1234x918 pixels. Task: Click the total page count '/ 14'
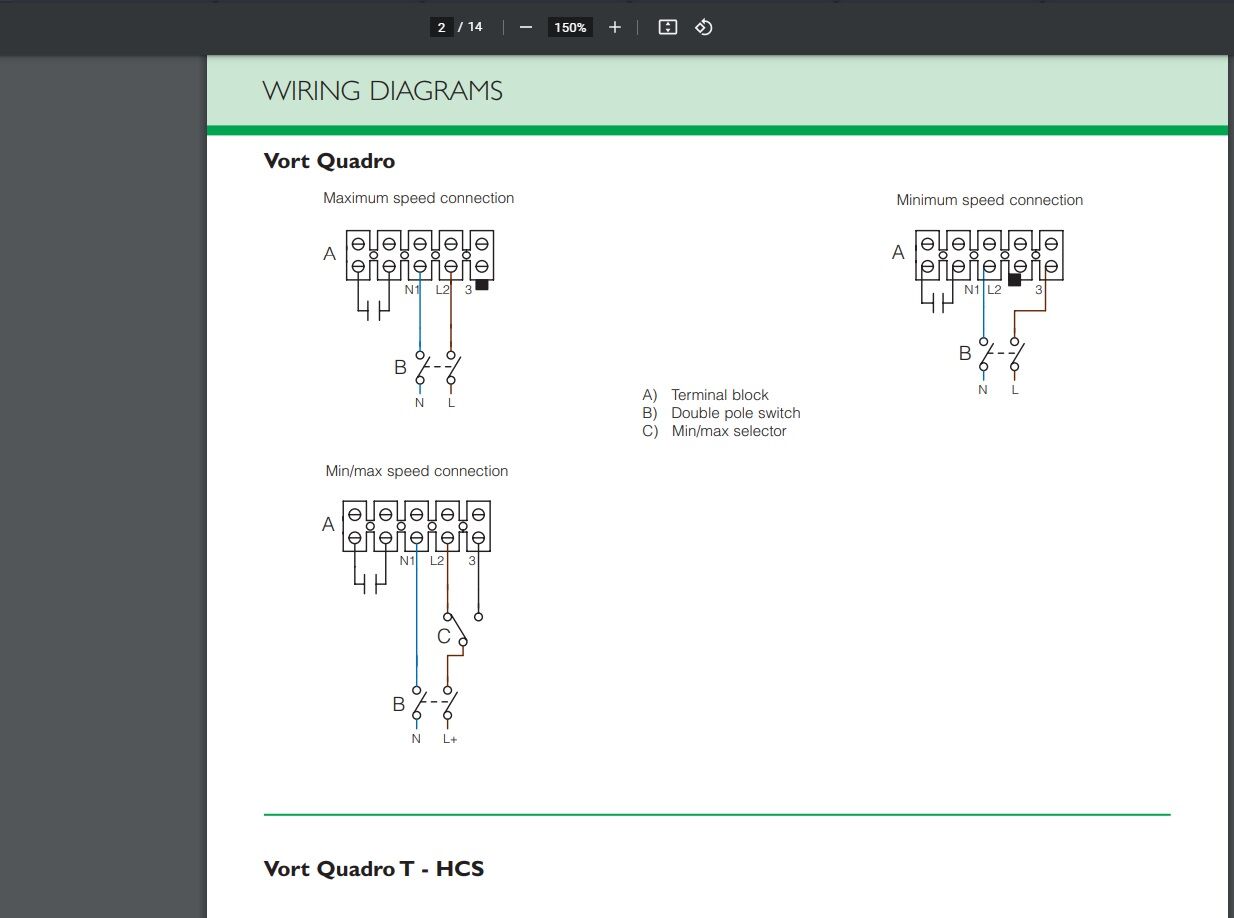471,27
